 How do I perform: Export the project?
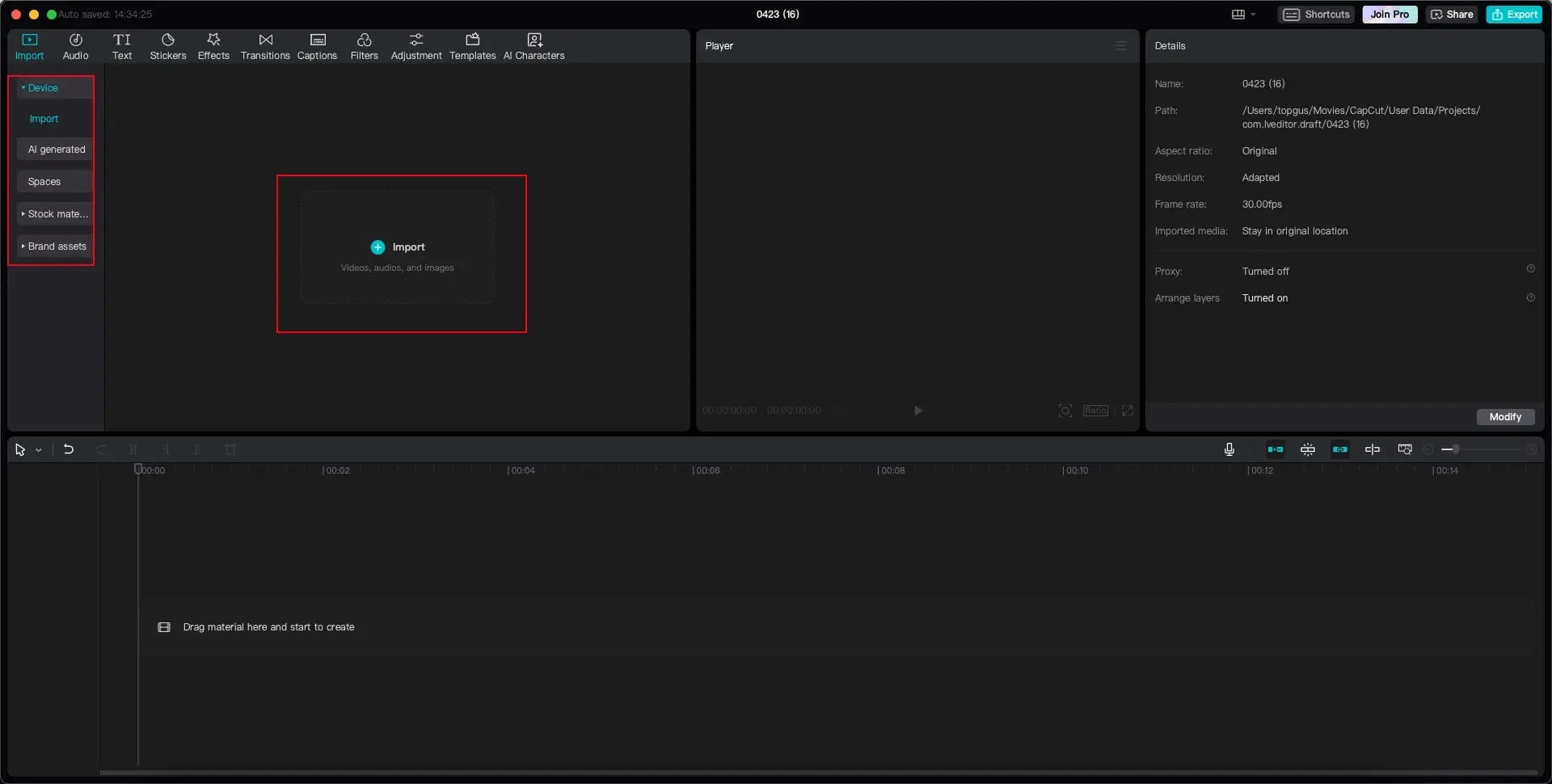(1514, 15)
